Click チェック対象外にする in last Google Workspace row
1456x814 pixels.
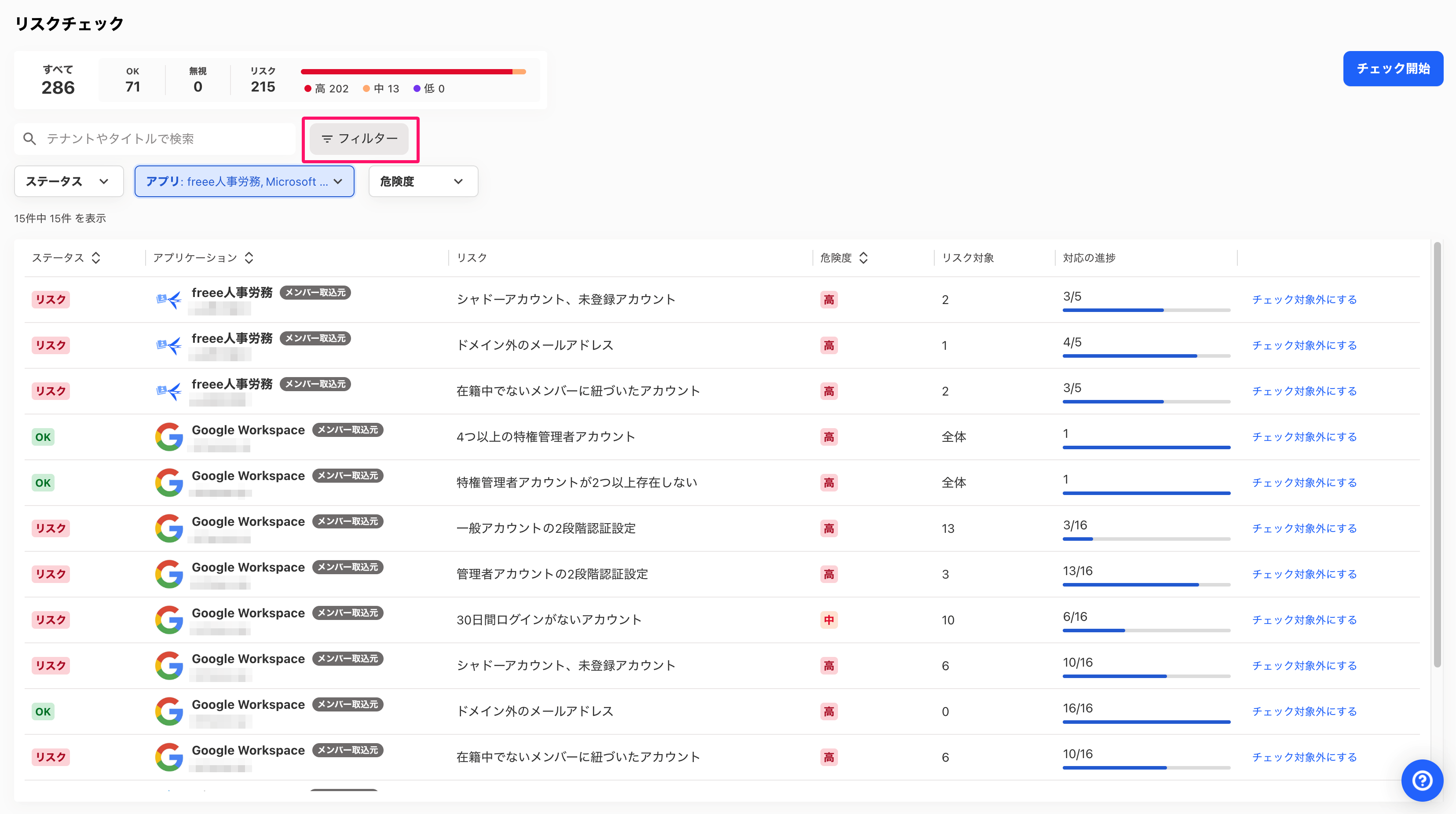[x=1305, y=758]
